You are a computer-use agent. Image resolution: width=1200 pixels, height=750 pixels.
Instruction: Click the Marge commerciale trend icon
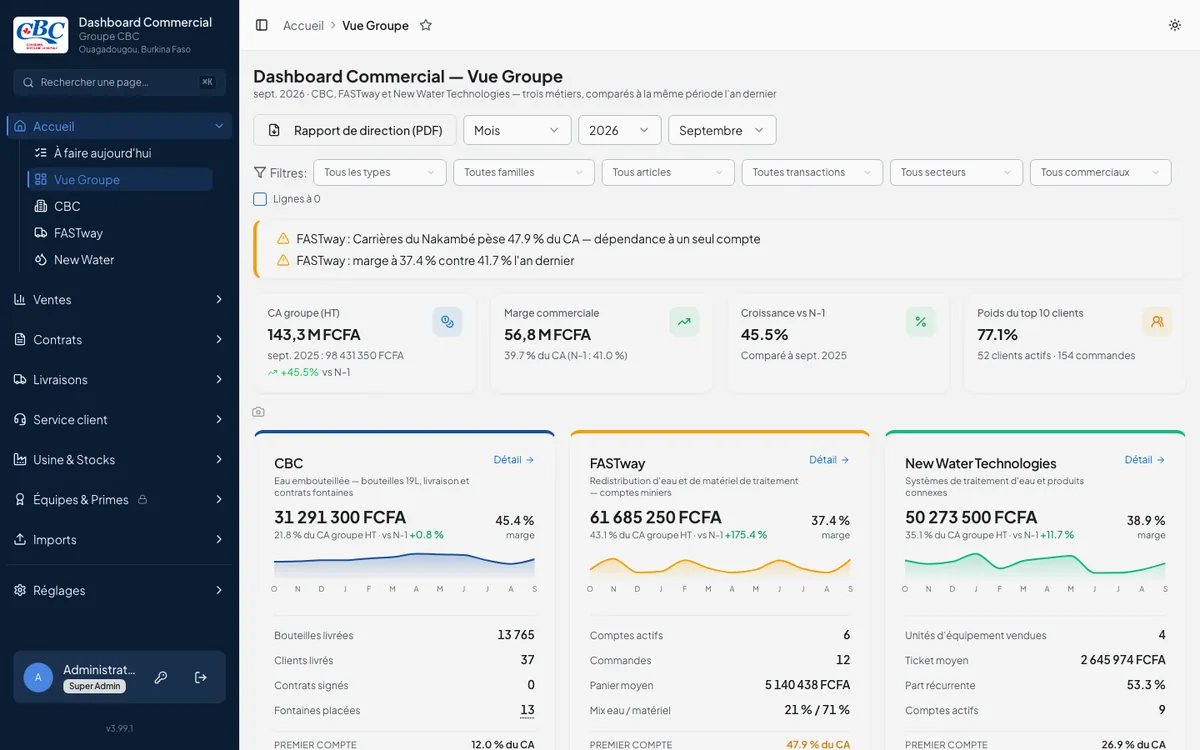point(684,322)
